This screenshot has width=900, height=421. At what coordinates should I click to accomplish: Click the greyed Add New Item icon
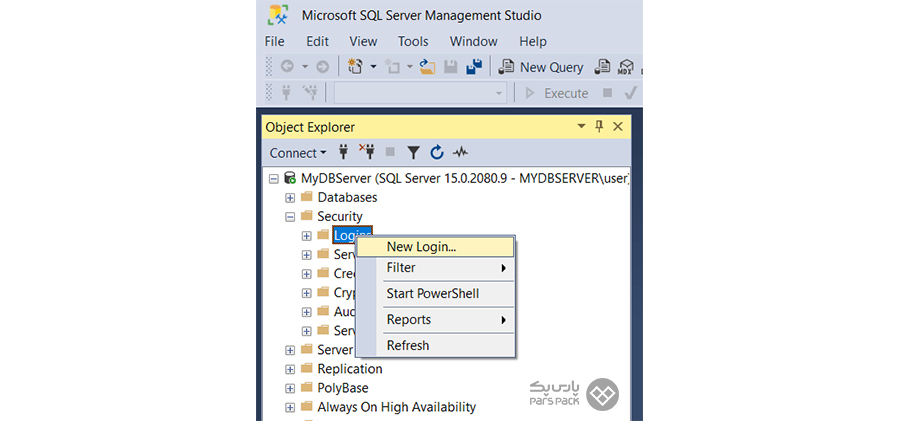pos(392,67)
